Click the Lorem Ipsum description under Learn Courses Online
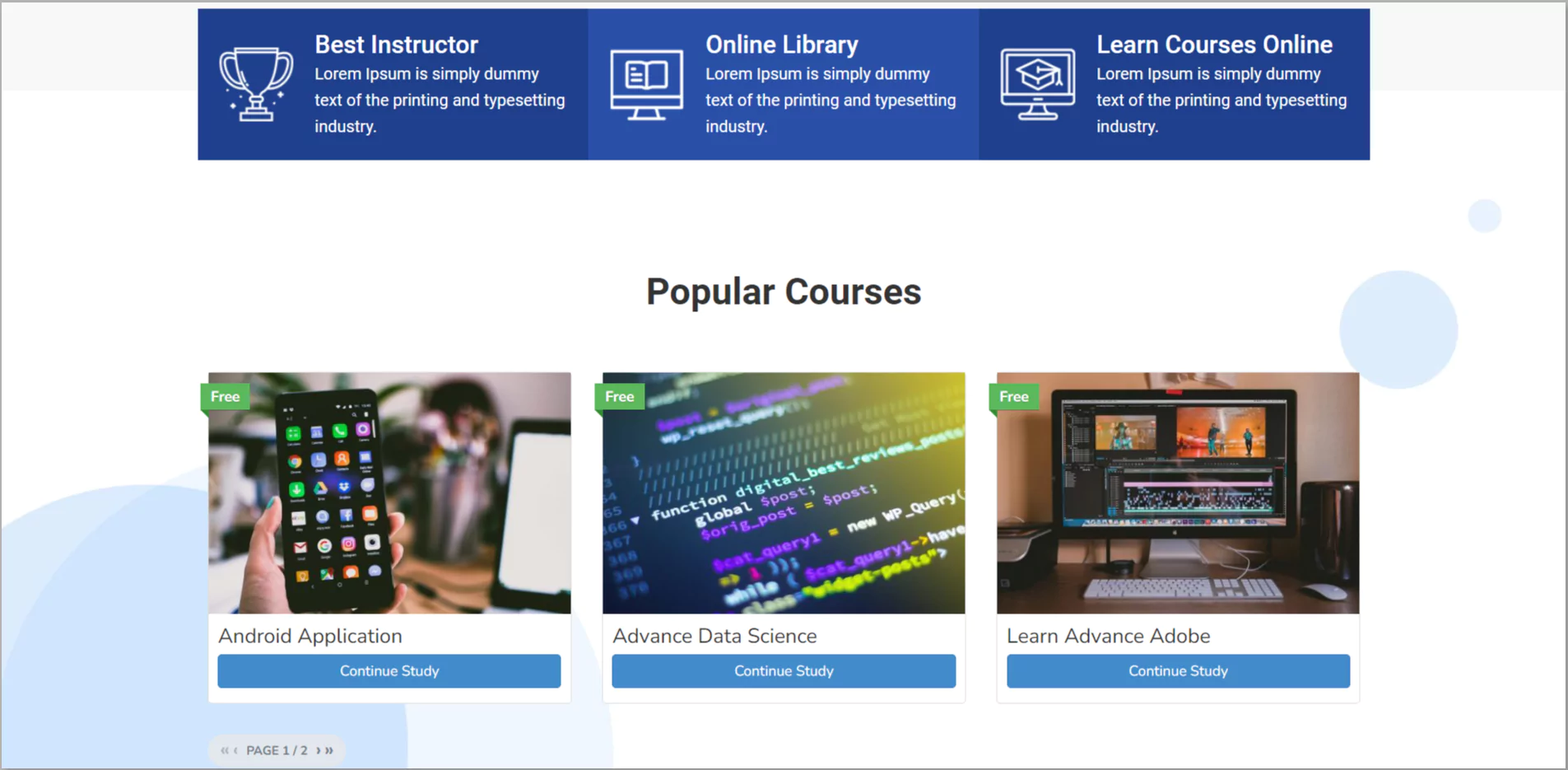Screen dimensions: 1568x770 (x=1221, y=100)
